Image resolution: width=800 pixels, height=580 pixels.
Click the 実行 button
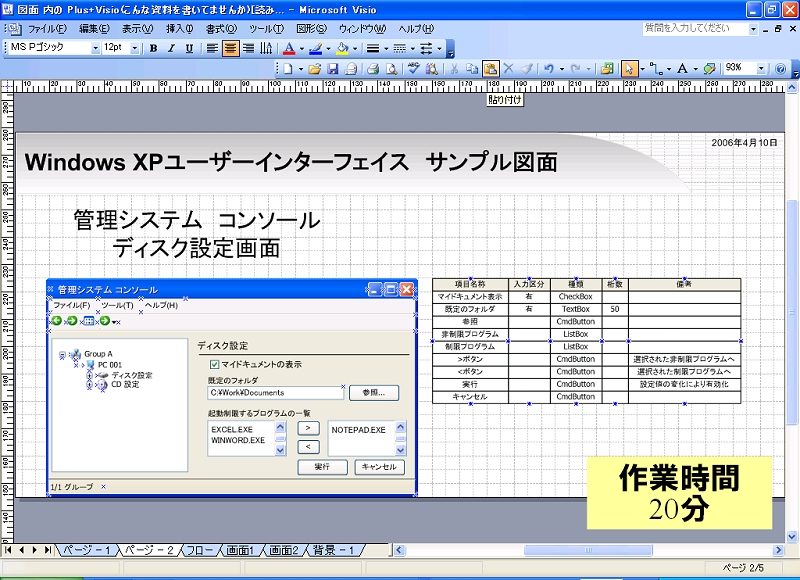pos(322,467)
